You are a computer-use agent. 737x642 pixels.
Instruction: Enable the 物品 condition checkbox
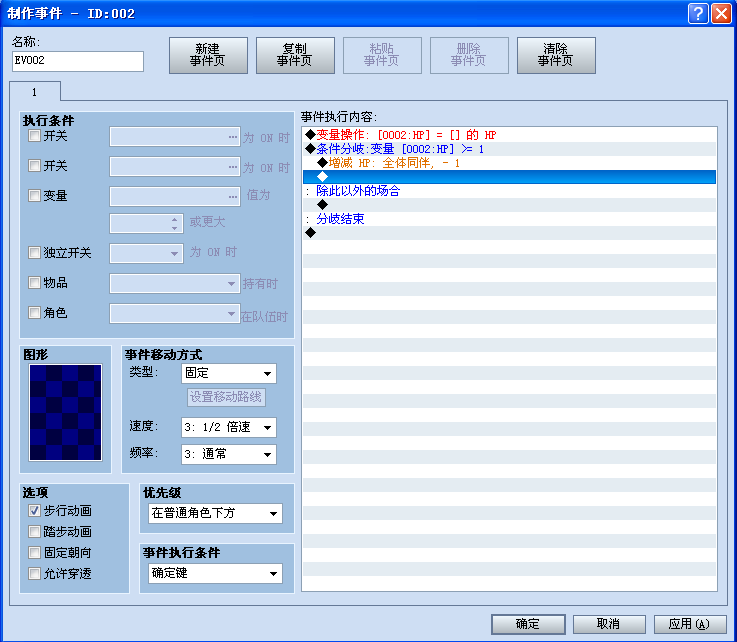pyautogui.click(x=34, y=282)
